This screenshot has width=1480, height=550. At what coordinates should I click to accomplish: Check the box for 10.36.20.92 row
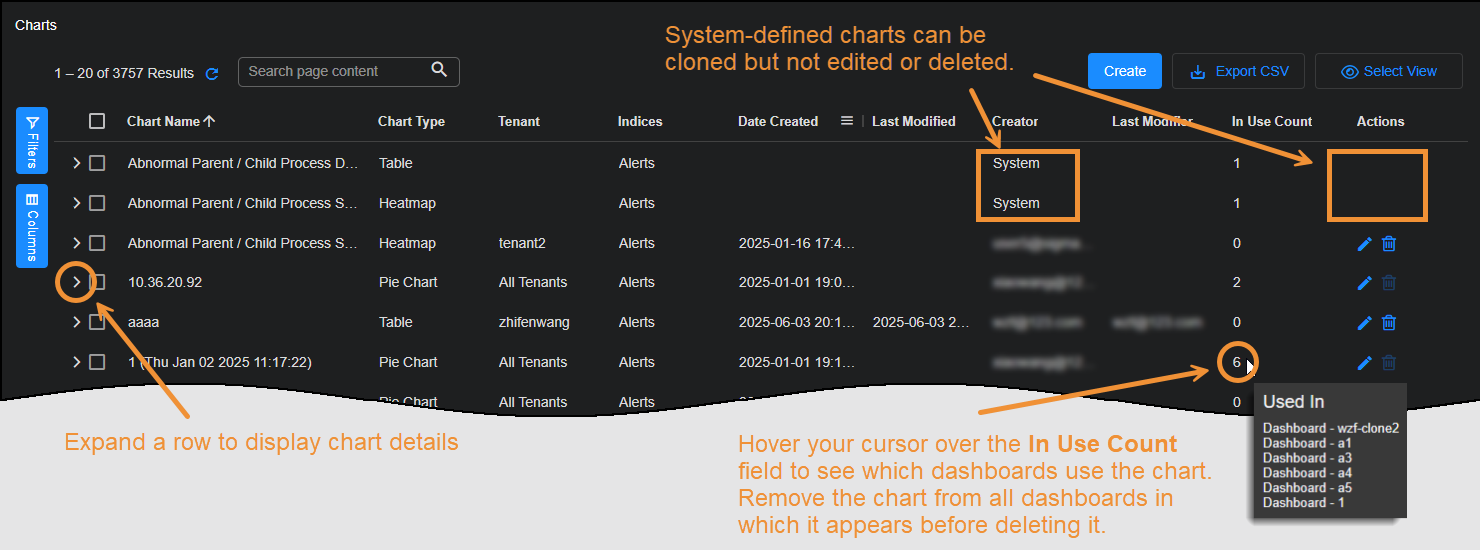97,282
